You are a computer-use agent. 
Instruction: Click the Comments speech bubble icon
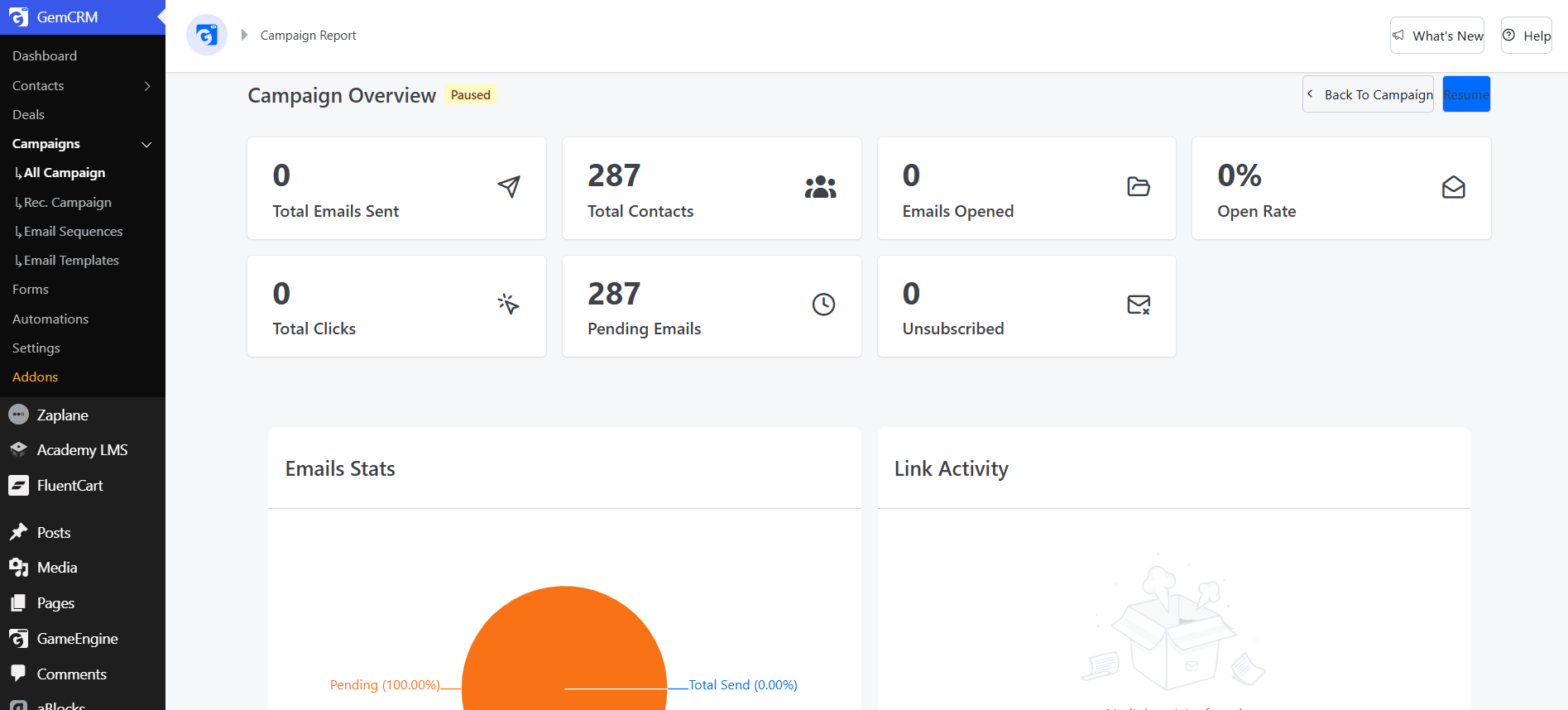point(18,674)
